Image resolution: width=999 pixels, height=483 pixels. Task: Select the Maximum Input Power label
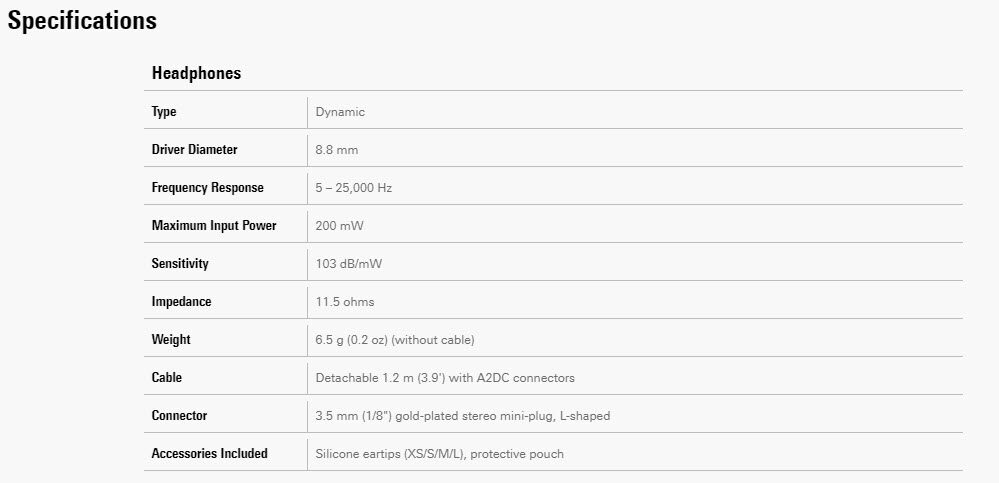(214, 226)
